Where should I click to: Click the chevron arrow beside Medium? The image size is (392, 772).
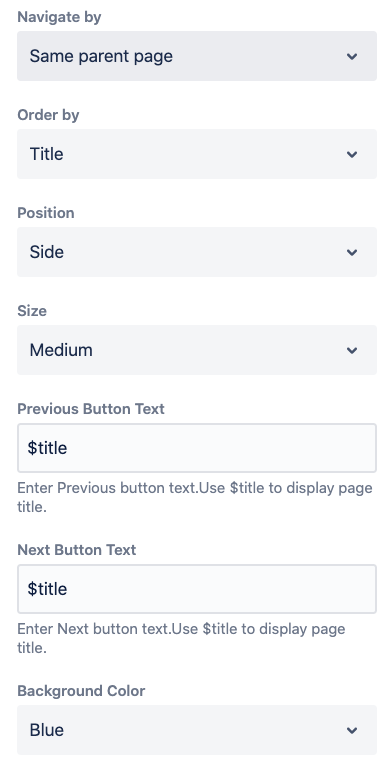[x=352, y=350]
